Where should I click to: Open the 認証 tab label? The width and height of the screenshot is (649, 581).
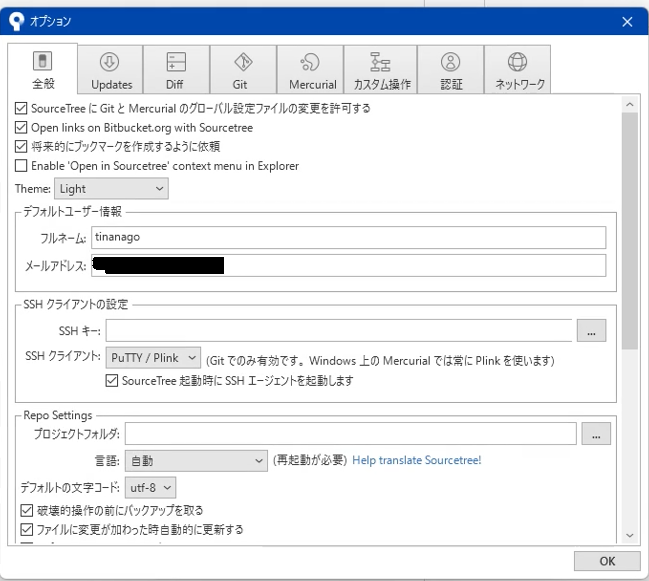(x=451, y=84)
